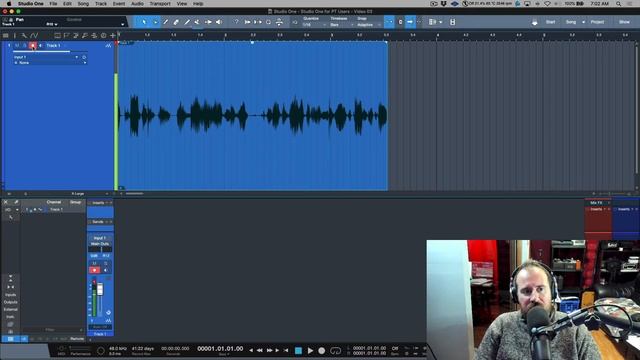Open the Remote tab in the console
Image resolution: width=640 pixels, height=360 pixels.
[77, 339]
